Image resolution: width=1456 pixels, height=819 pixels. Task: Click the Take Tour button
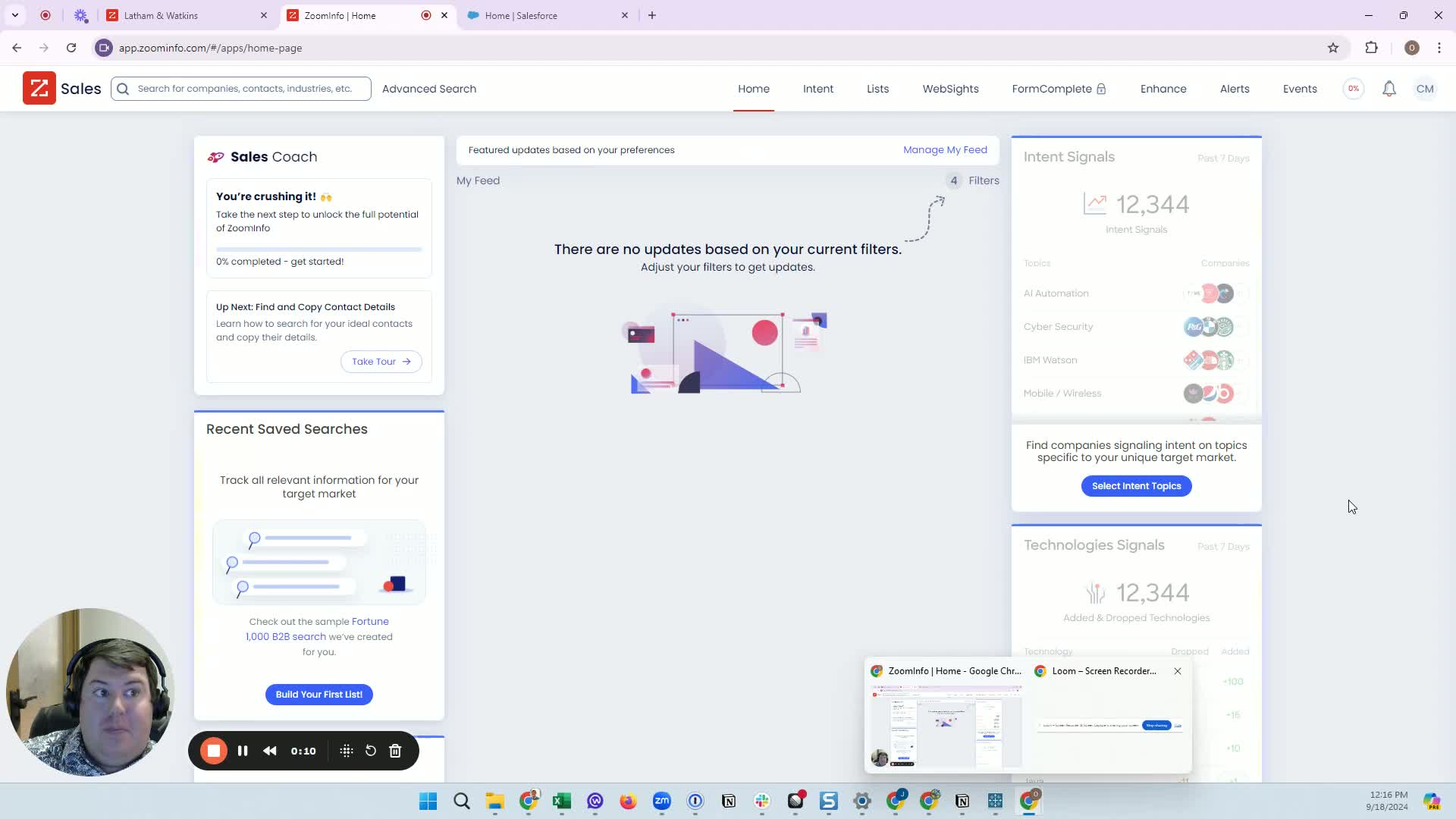click(381, 362)
